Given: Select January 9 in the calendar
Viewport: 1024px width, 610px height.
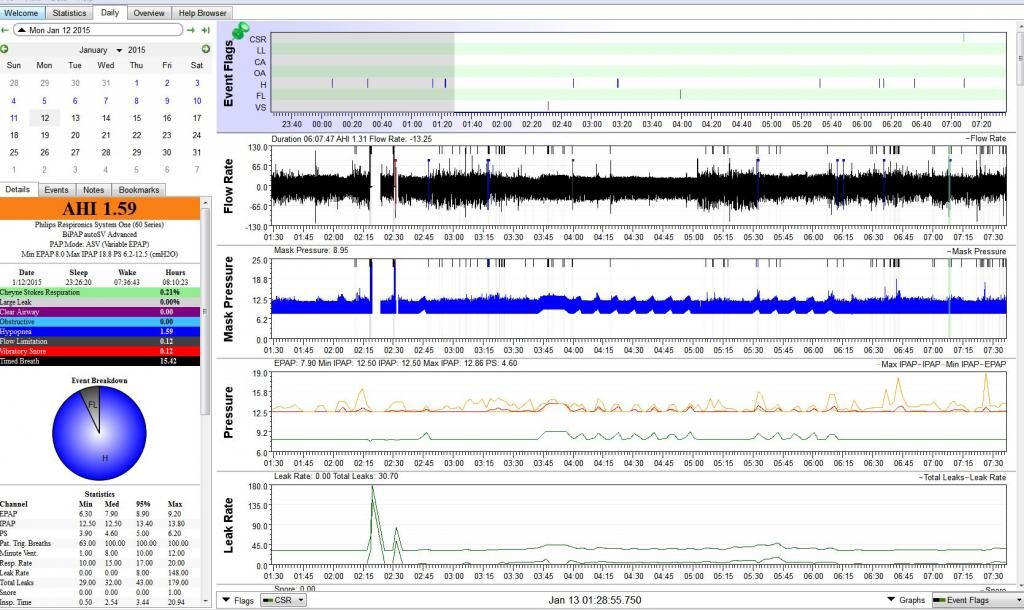Looking at the screenshot, I should (x=167, y=100).
